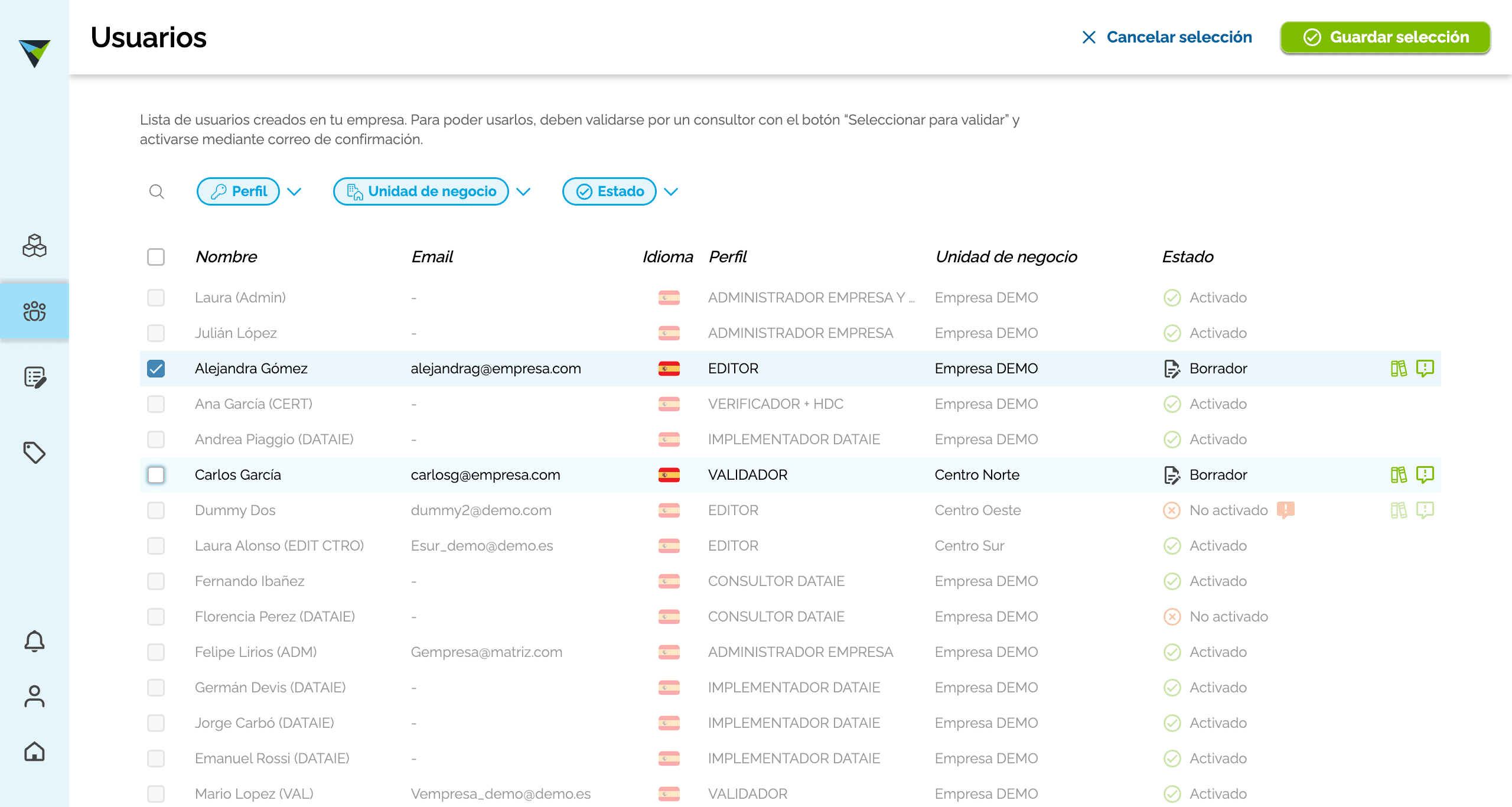Click the Unidad de negocio filter pill
Image resolution: width=1512 pixels, height=807 pixels.
(x=421, y=191)
